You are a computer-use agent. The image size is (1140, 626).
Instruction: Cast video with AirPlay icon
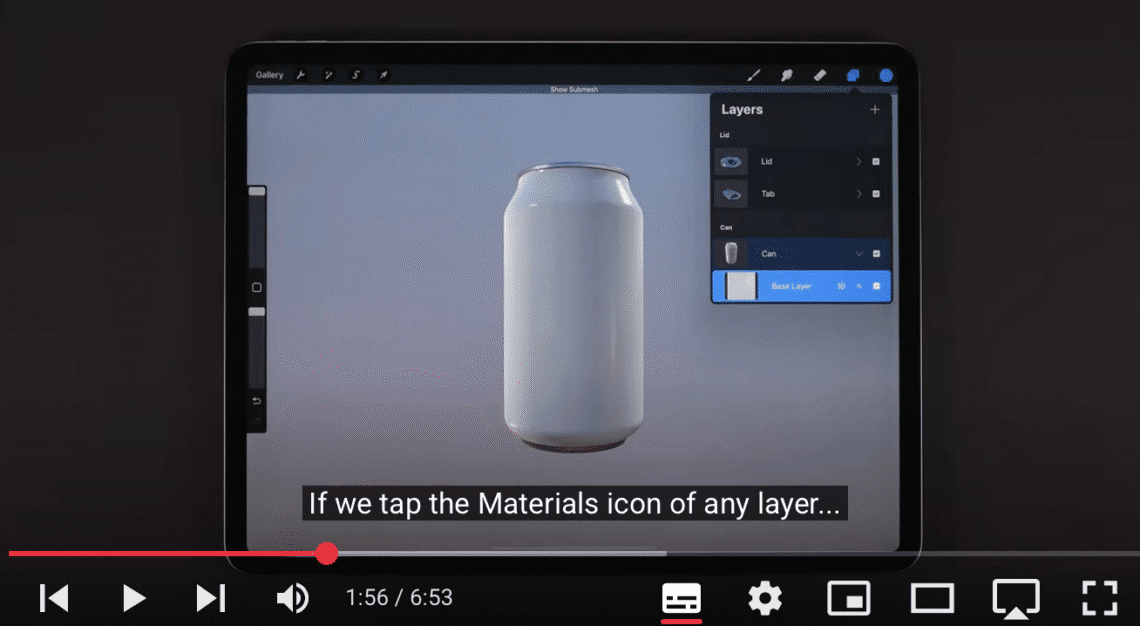(1016, 599)
